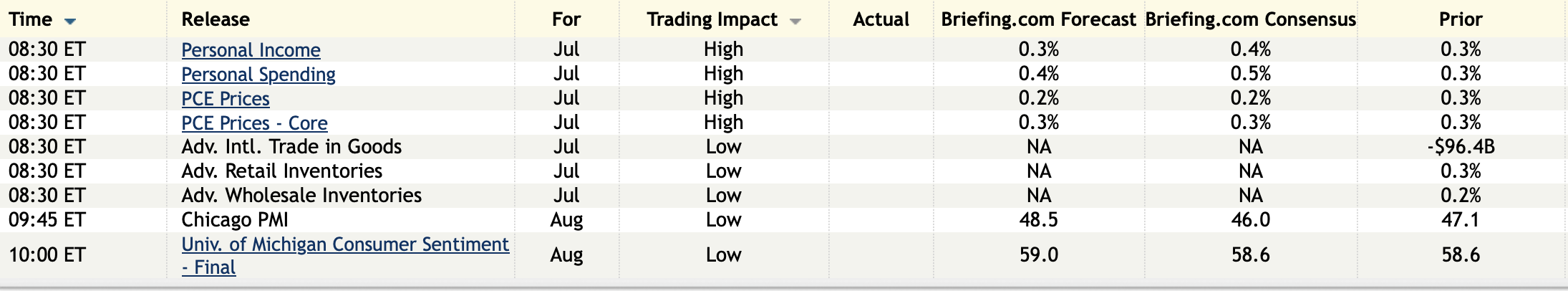
Task: Click the Briefing.com Forecast column header
Action: tap(1038, 19)
